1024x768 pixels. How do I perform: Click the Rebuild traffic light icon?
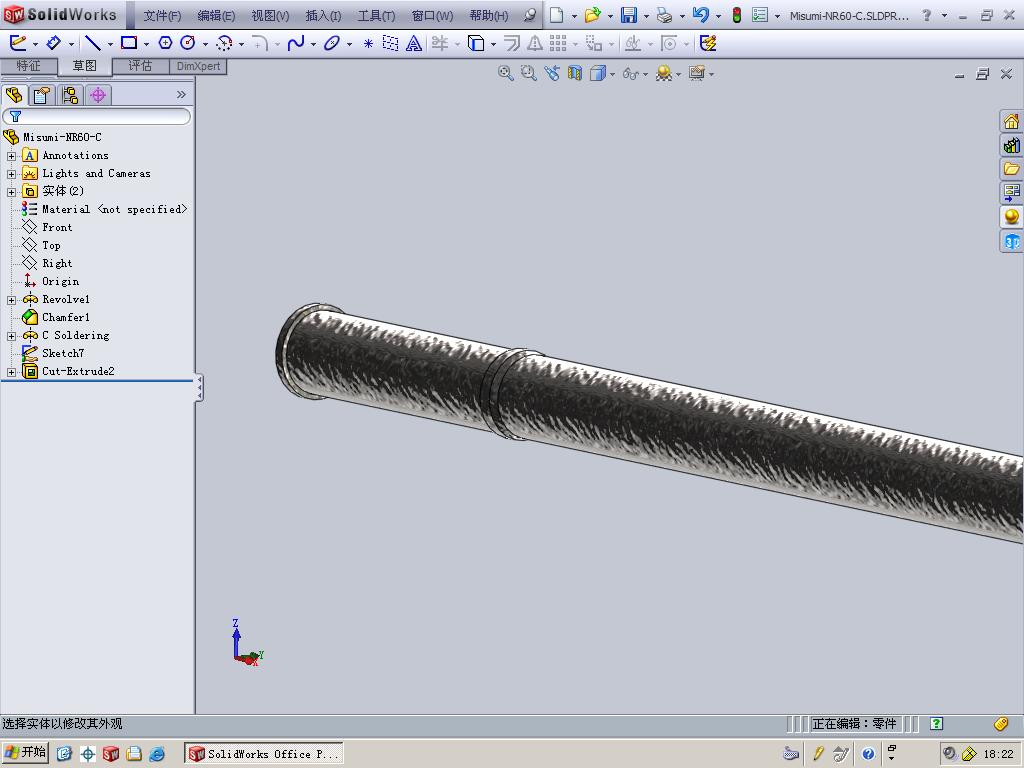736,15
